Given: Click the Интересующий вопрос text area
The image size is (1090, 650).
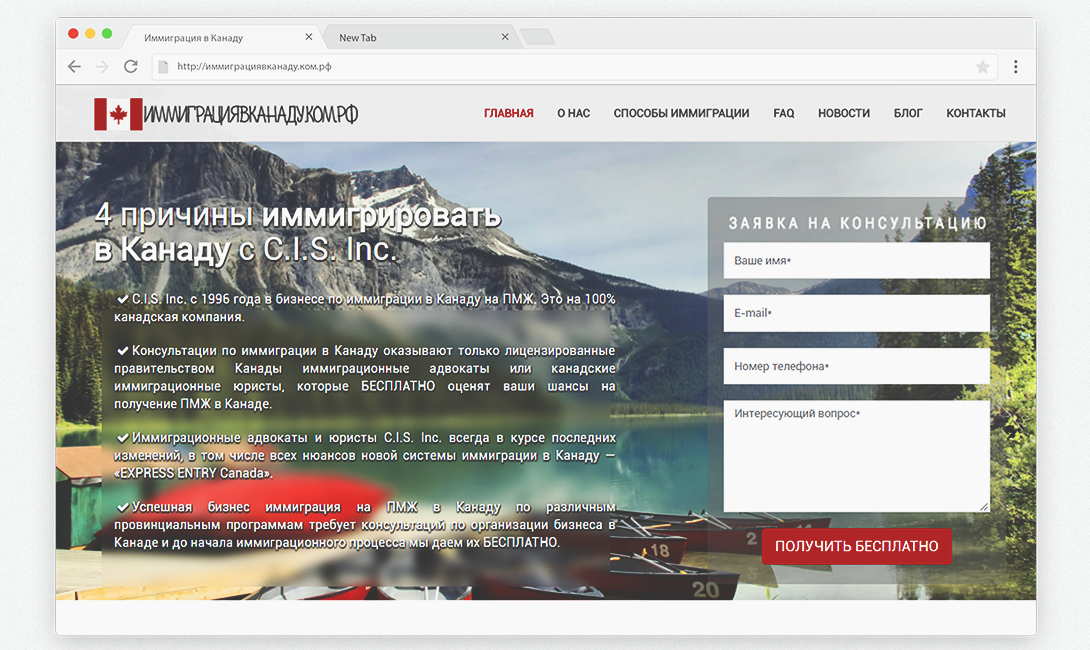Looking at the screenshot, I should coord(856,456).
